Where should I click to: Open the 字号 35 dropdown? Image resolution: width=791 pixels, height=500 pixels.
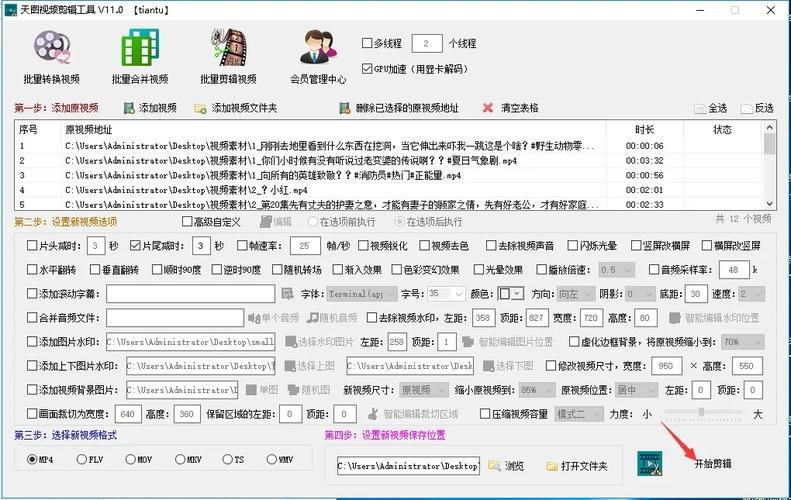click(446, 294)
